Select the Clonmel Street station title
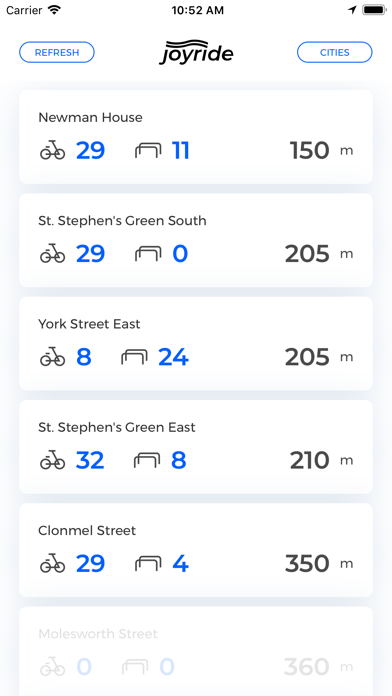This screenshot has width=392, height=696. [87, 530]
